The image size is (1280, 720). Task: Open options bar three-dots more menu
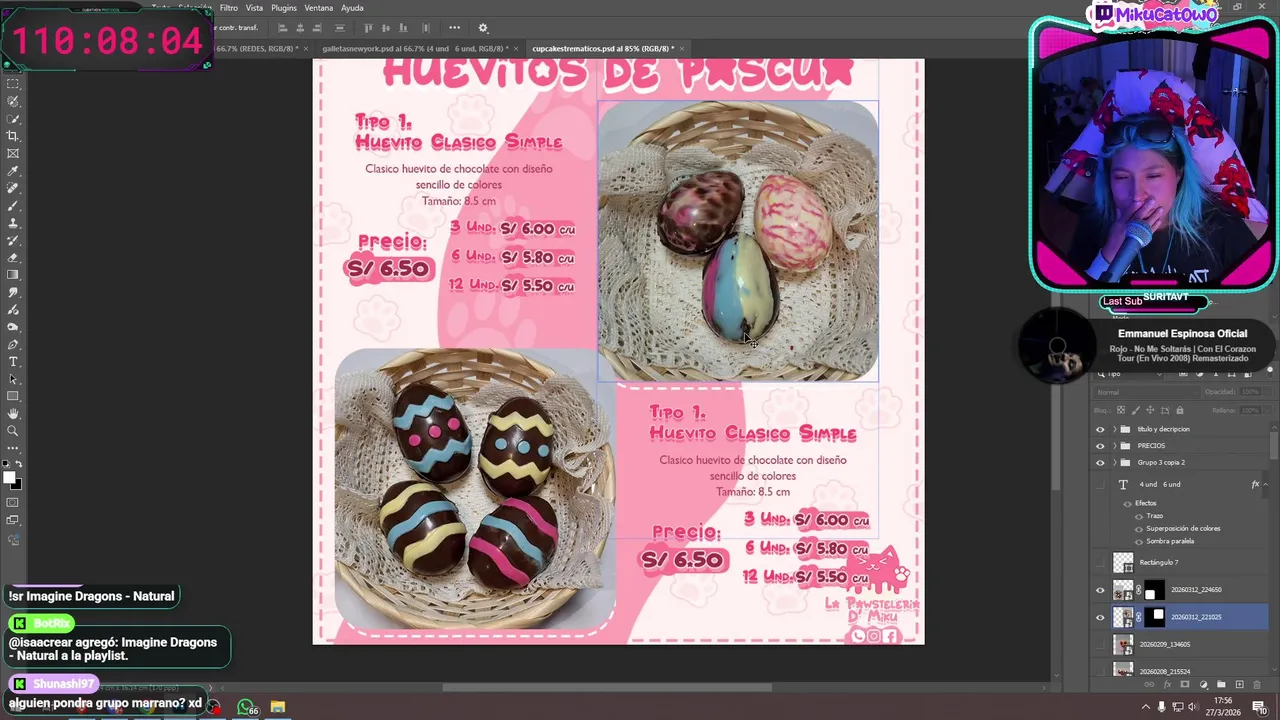pos(454,28)
